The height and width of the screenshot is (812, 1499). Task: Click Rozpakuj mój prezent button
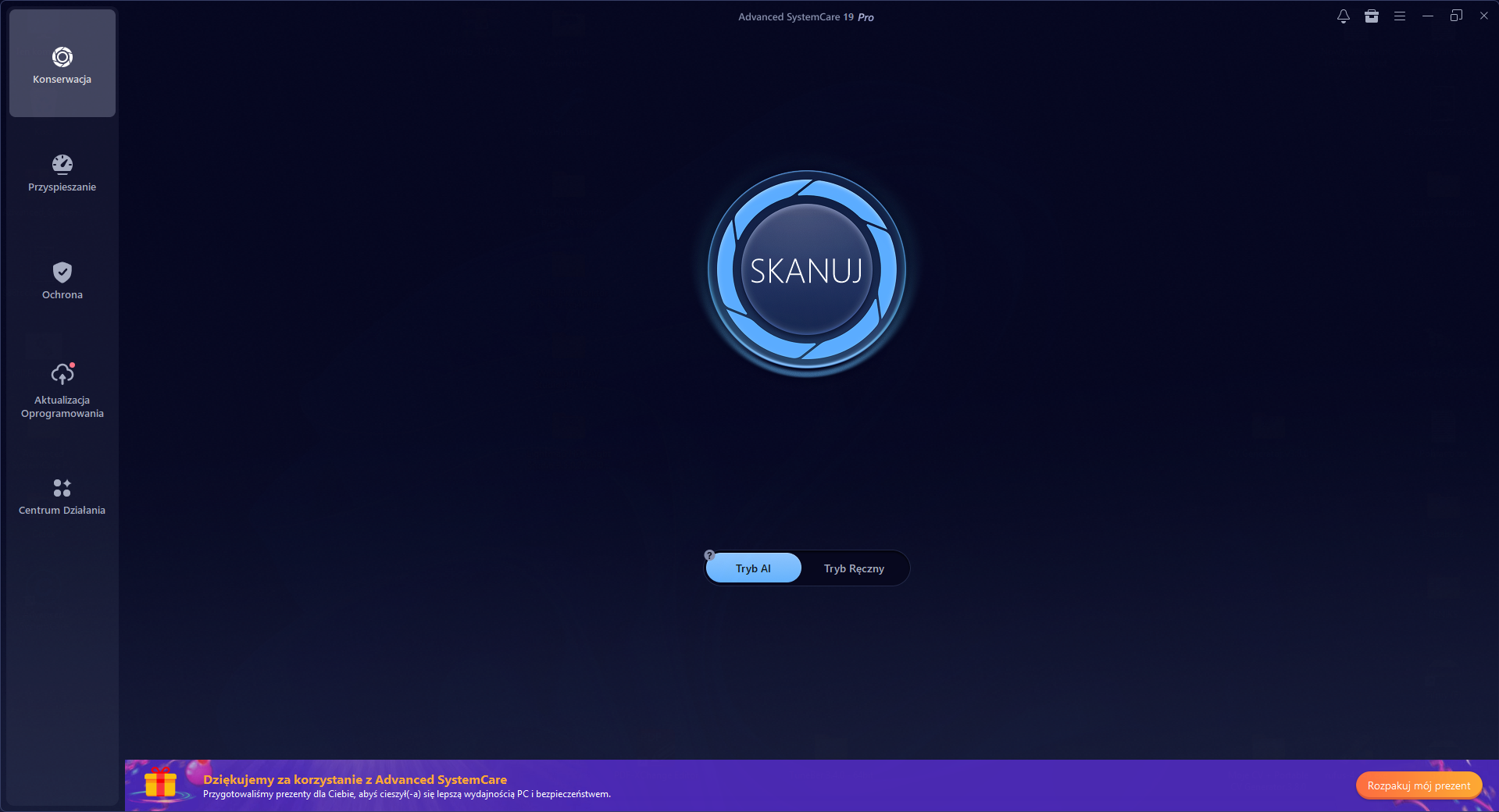[x=1419, y=785]
